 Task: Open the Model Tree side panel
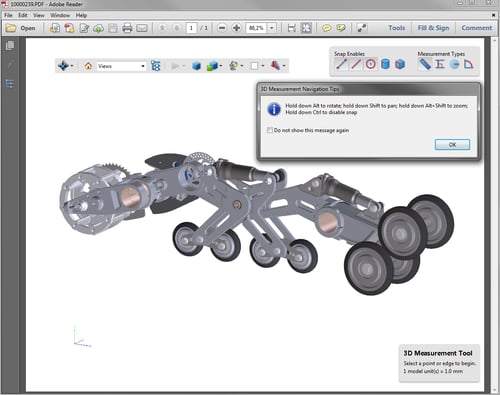[10, 84]
